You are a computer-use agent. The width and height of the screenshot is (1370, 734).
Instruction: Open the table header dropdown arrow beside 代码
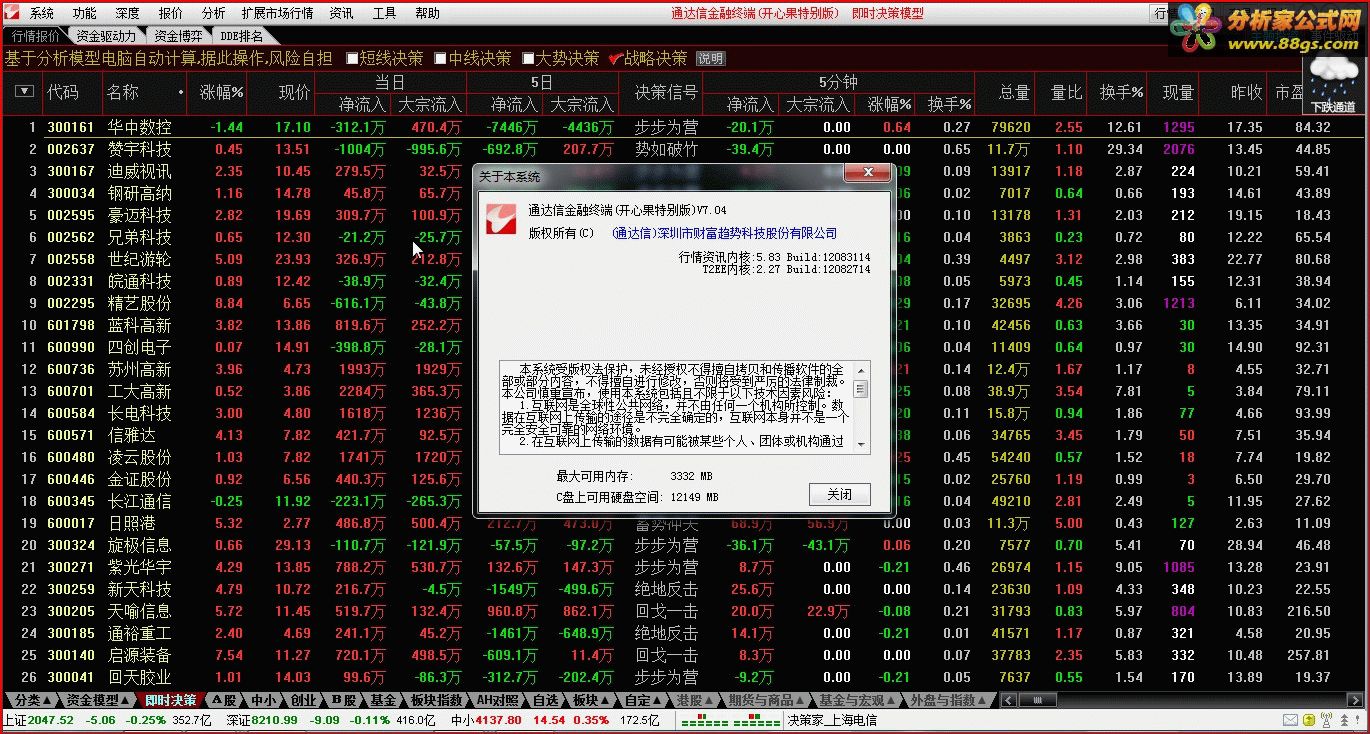[24, 92]
